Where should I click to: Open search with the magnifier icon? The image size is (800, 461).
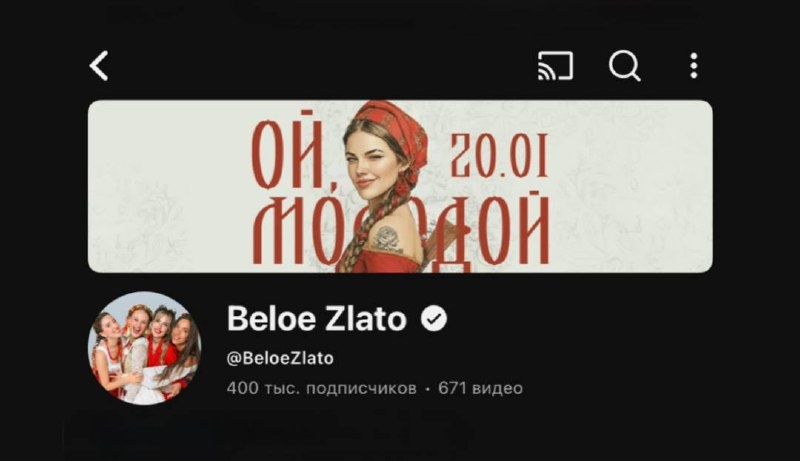[624, 66]
